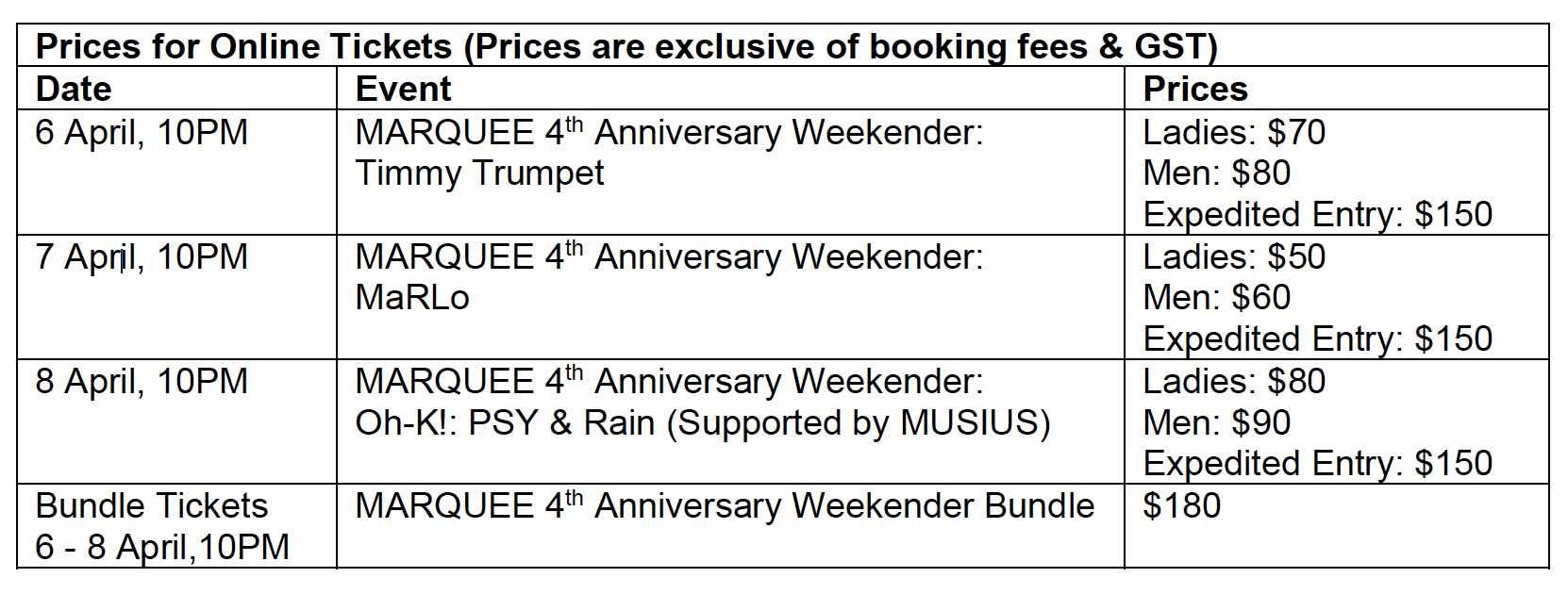Click the '$180' bundle price

point(1181,506)
